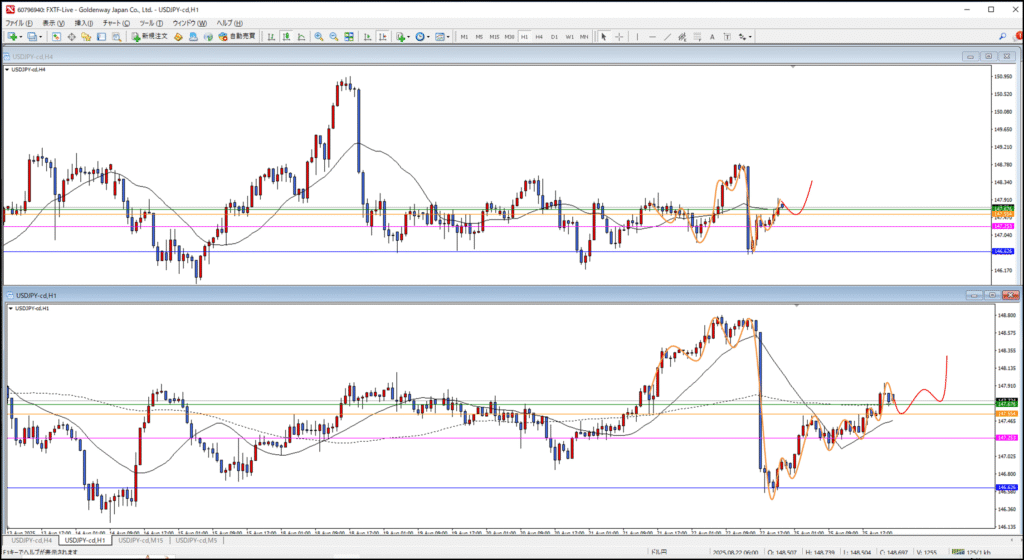1024x560 pixels.
Task: Toggle the Chart Shift icon
Action: [382, 37]
